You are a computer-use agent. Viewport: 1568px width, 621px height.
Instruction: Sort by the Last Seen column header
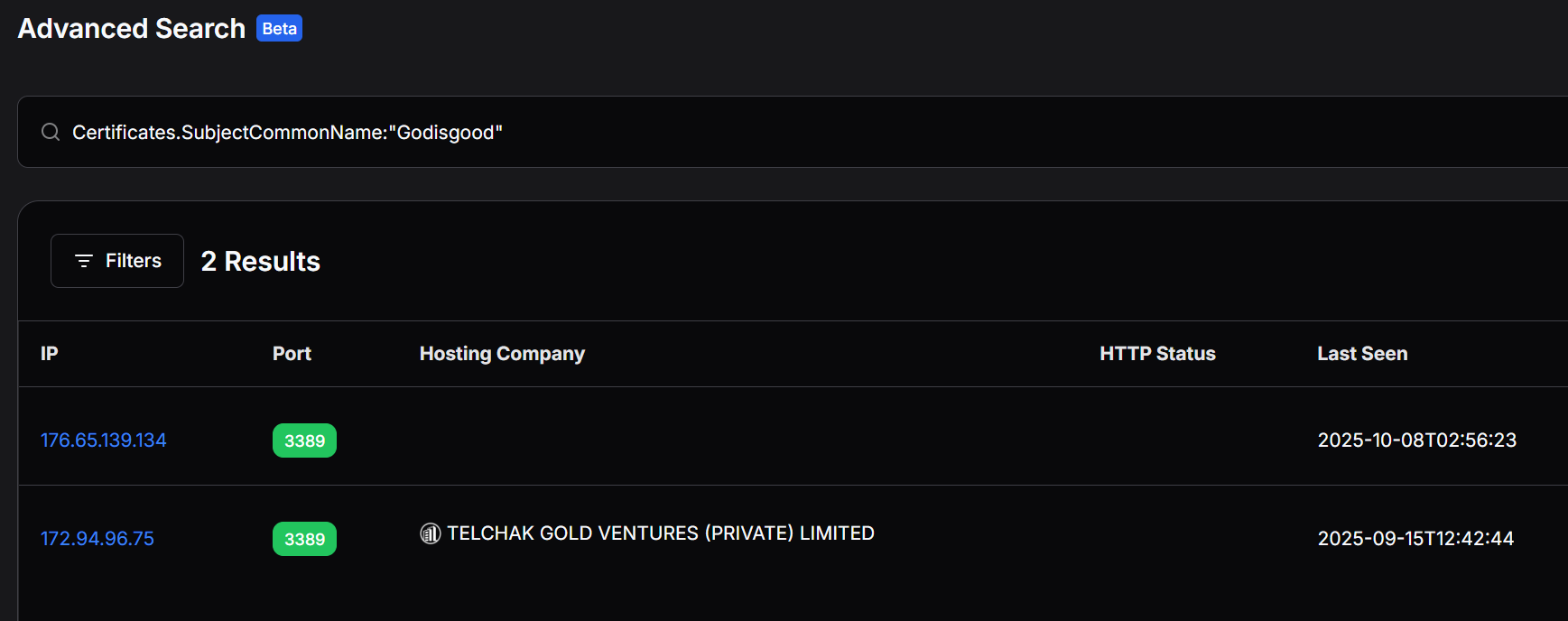1362,354
